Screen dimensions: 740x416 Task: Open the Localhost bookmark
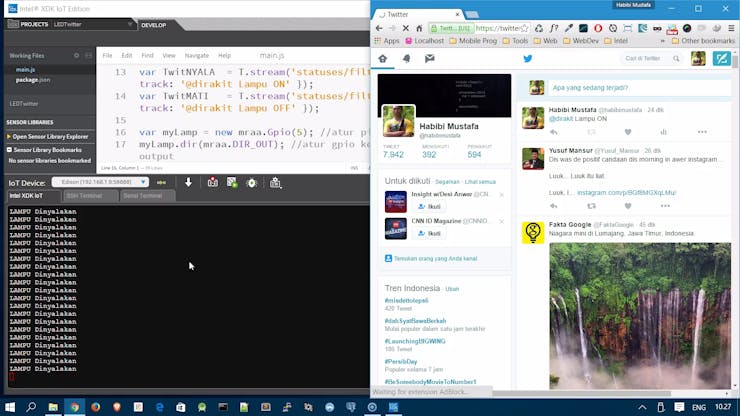click(424, 41)
